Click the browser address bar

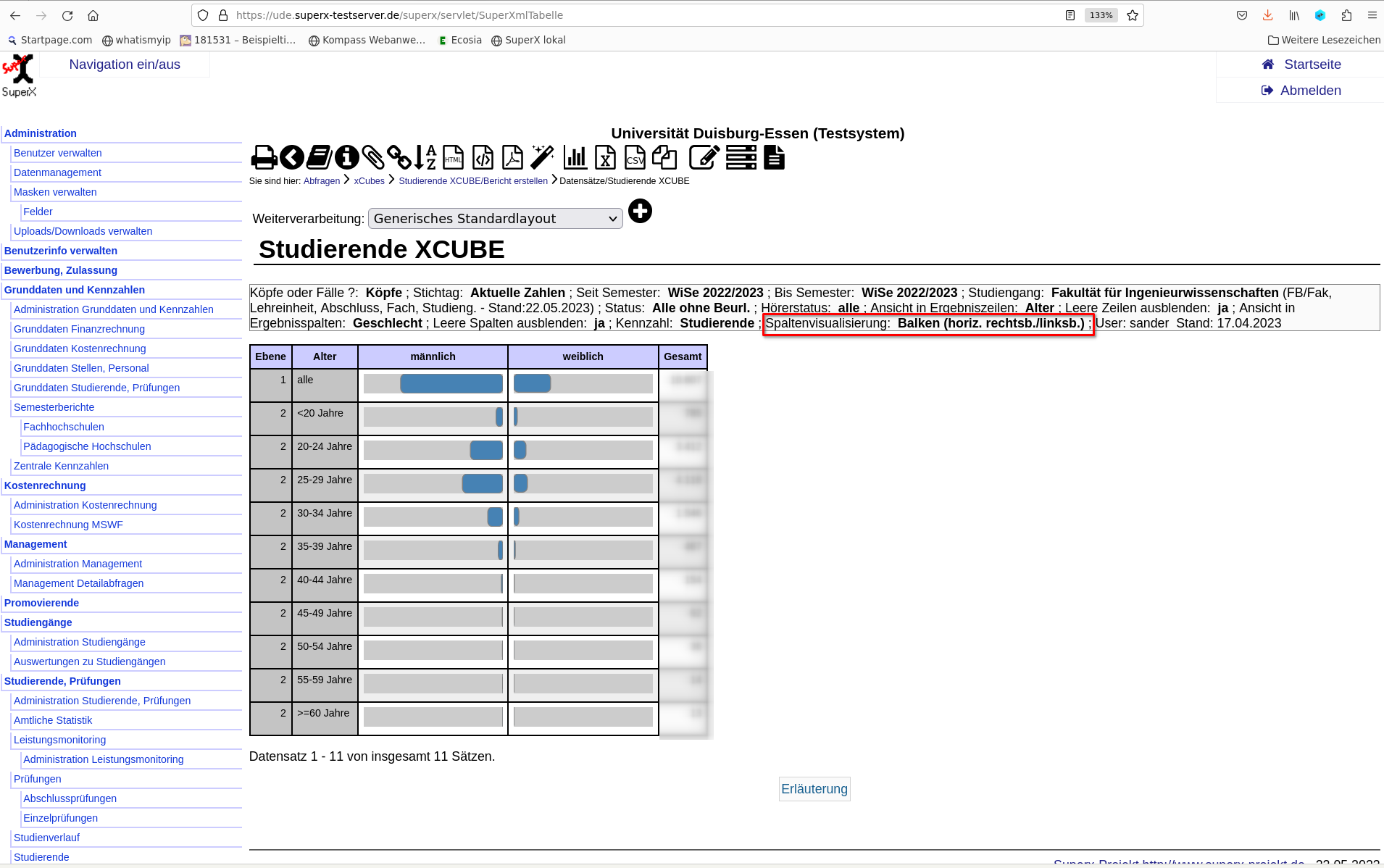coord(638,15)
